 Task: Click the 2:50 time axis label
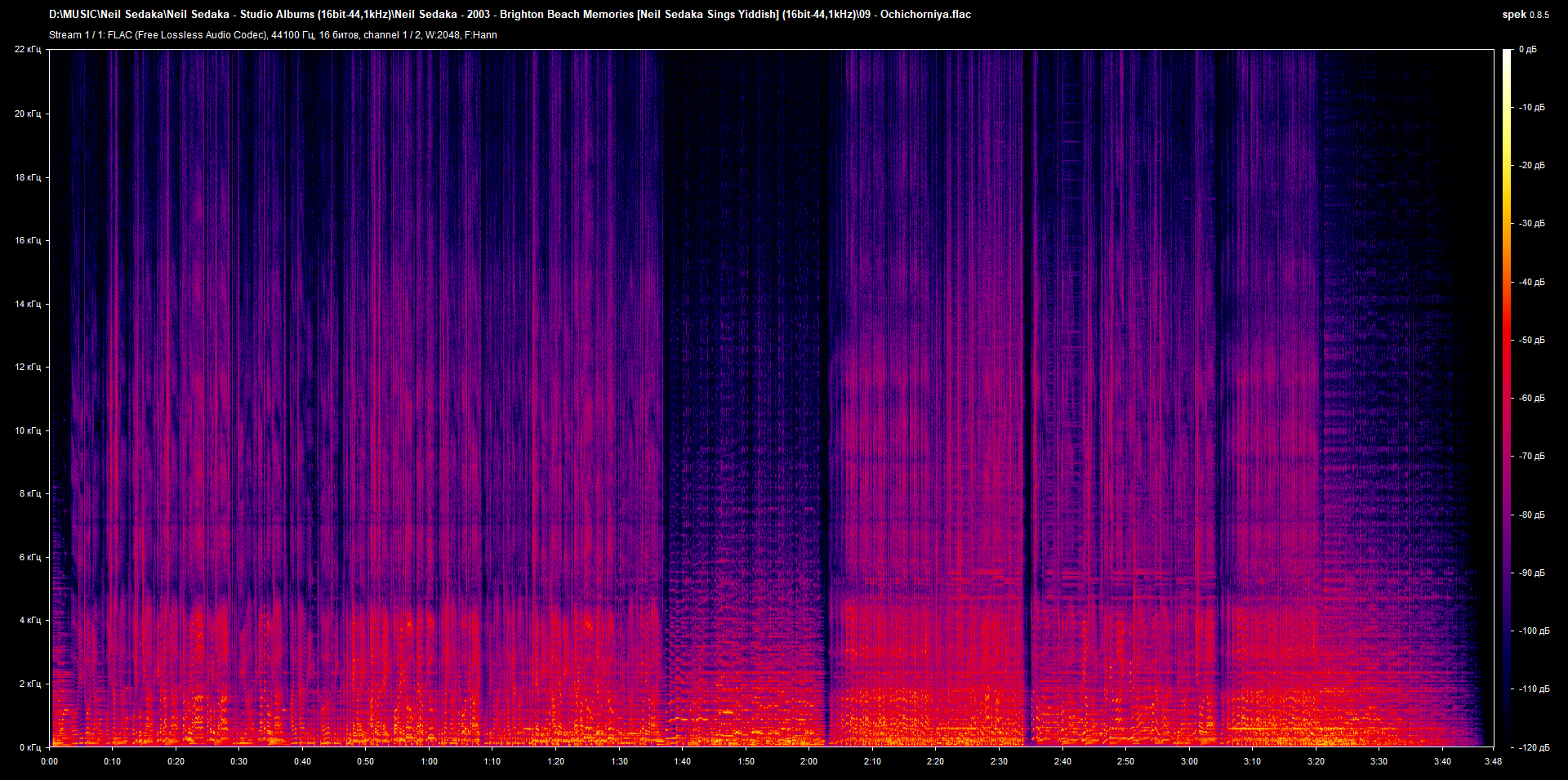coord(1125,761)
